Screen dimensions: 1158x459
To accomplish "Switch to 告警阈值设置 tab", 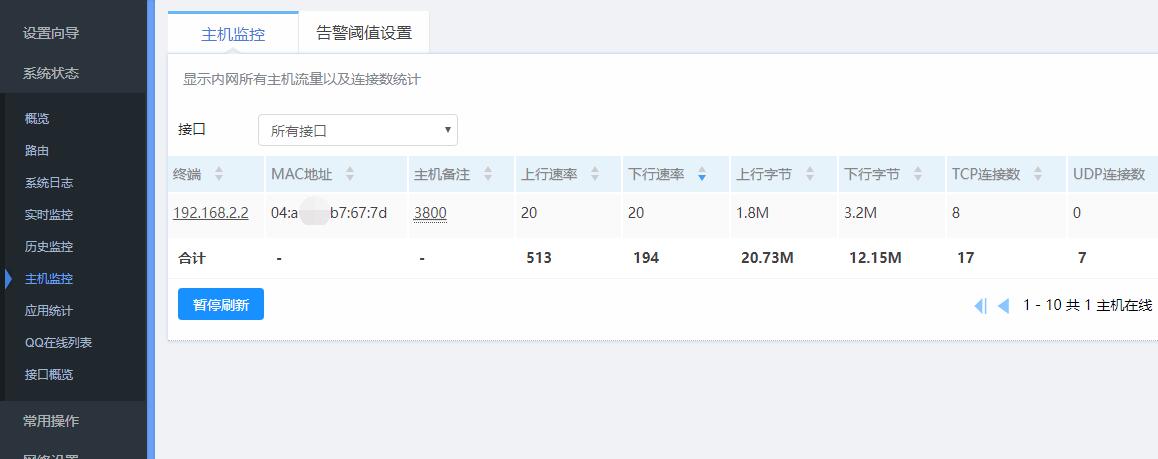I will click(364, 32).
